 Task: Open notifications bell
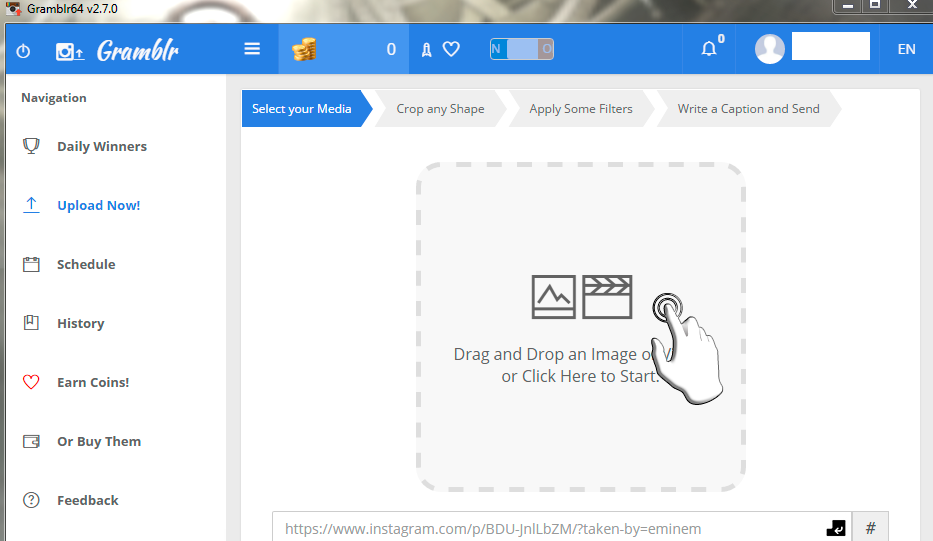[x=709, y=49]
